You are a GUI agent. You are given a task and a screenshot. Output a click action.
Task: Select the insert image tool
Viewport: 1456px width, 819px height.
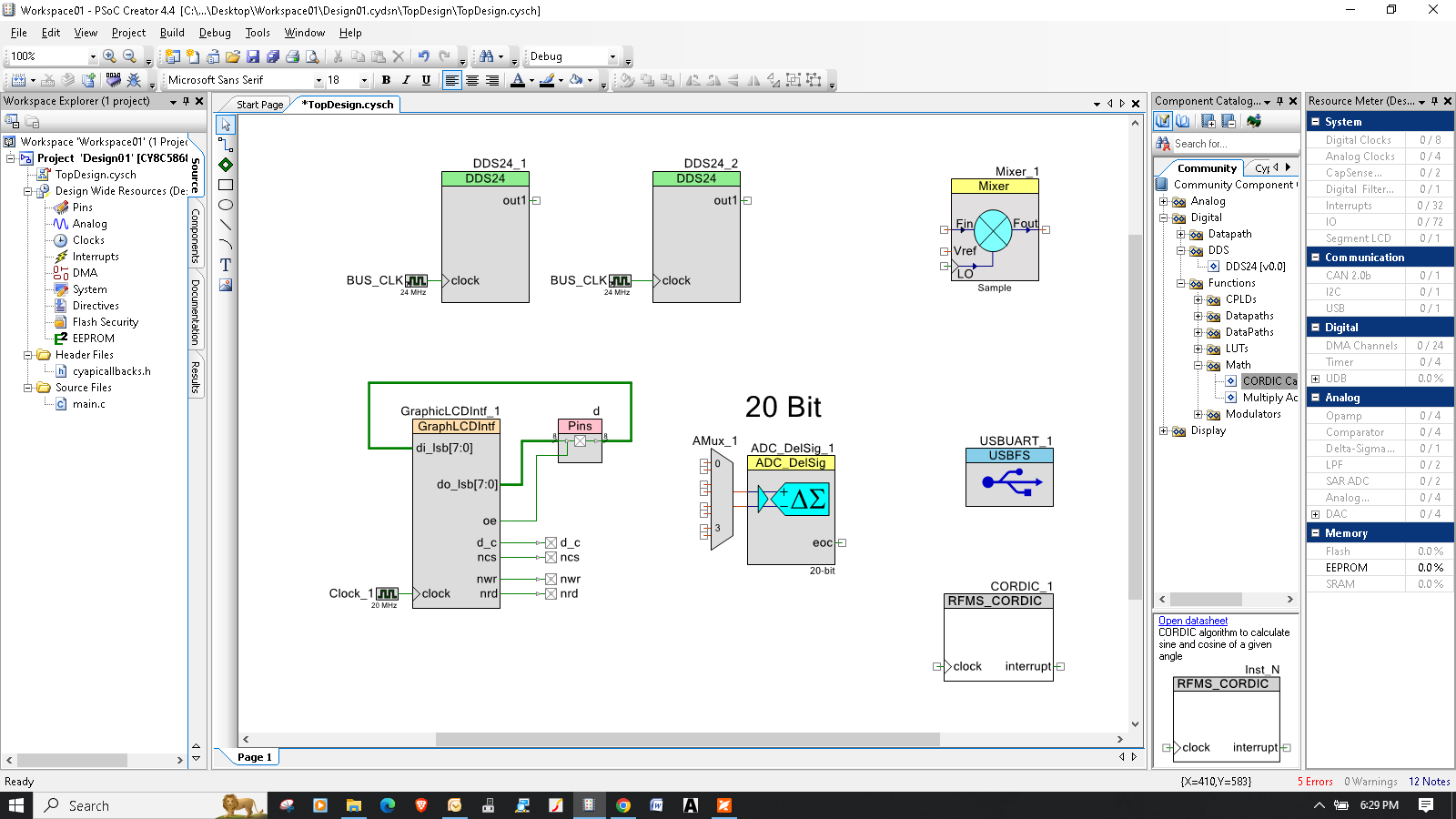pos(226,285)
